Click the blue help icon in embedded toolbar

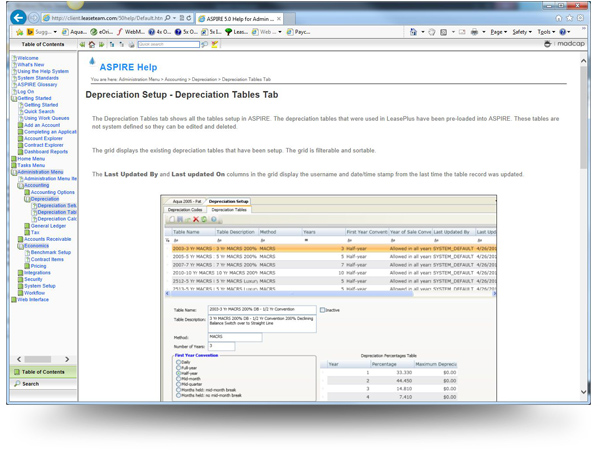point(214,219)
